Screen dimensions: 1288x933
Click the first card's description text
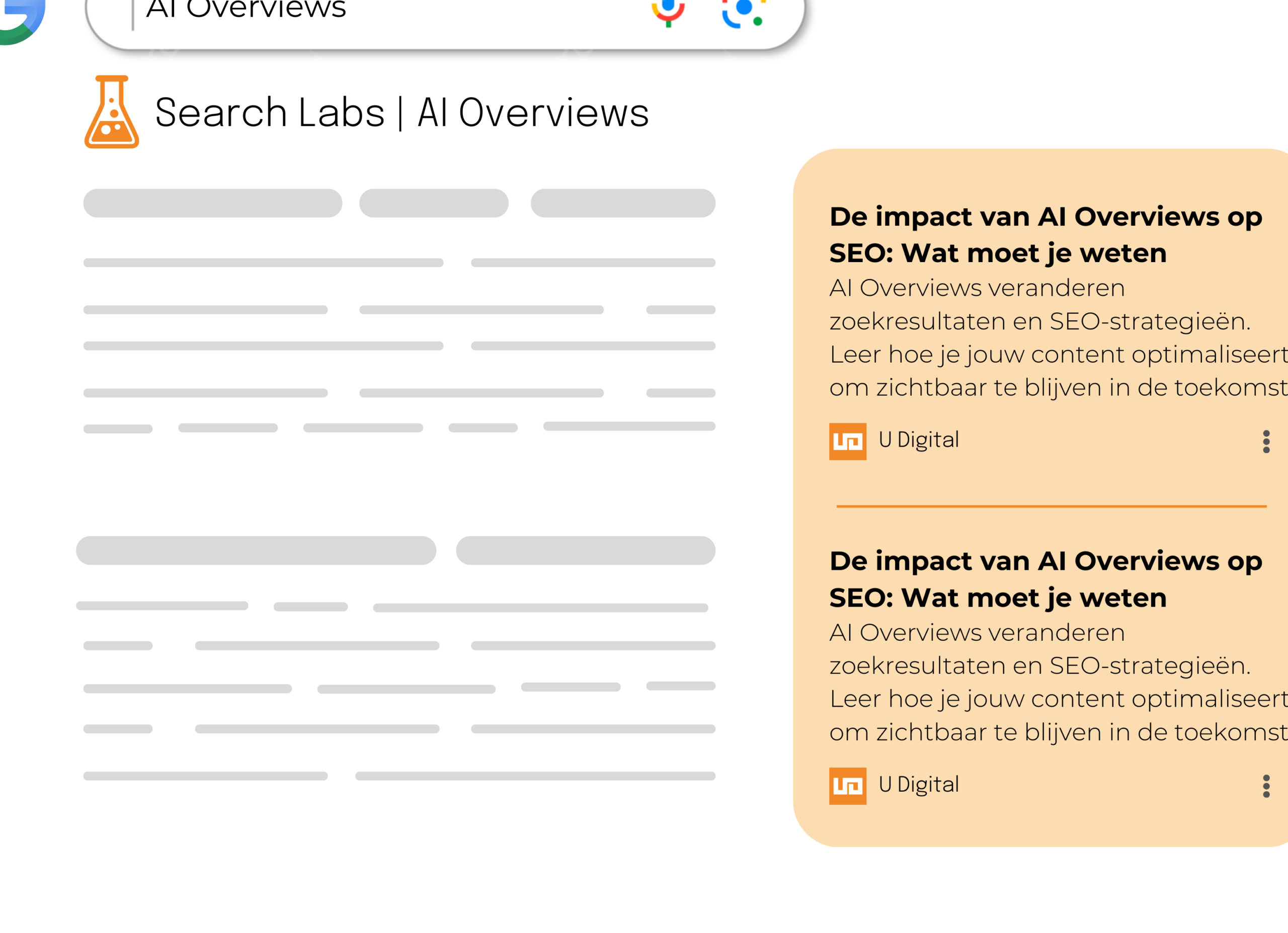(1059, 338)
